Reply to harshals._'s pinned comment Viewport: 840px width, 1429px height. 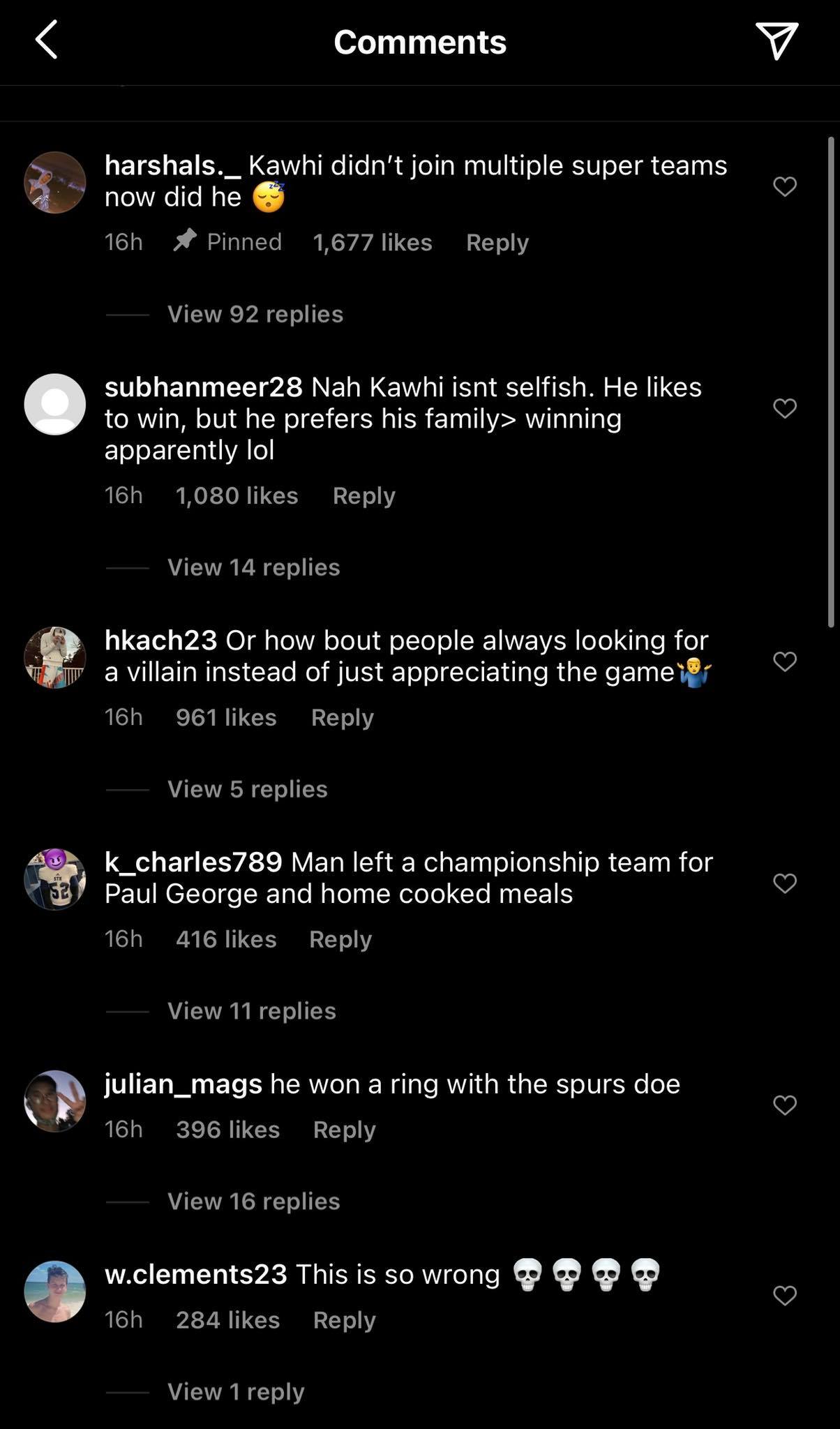click(497, 242)
